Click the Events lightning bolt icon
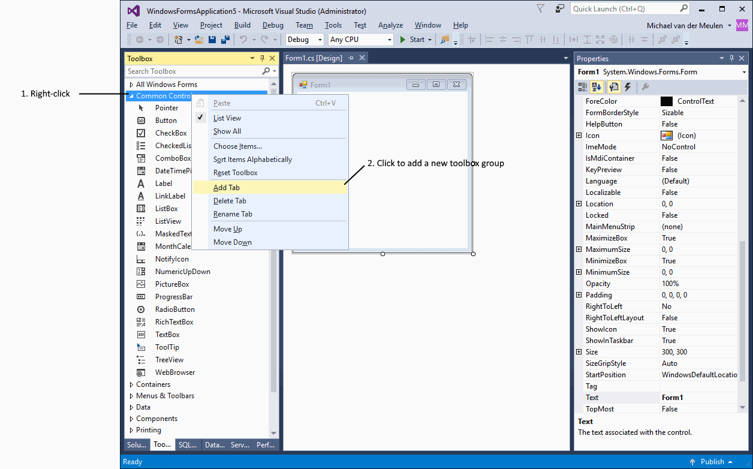Image resolution: width=753 pixels, height=469 pixels. point(628,87)
